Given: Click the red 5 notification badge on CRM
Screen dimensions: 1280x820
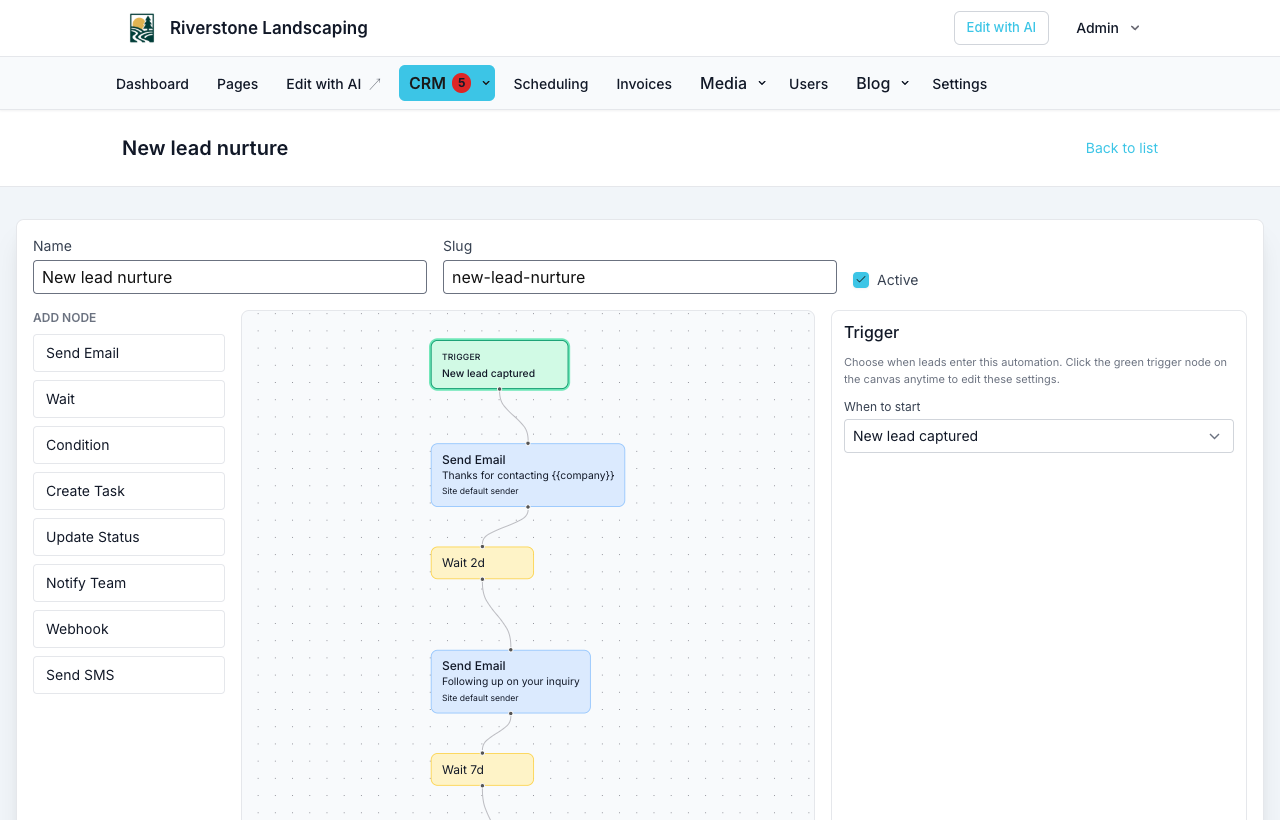Looking at the screenshot, I should tap(461, 83).
